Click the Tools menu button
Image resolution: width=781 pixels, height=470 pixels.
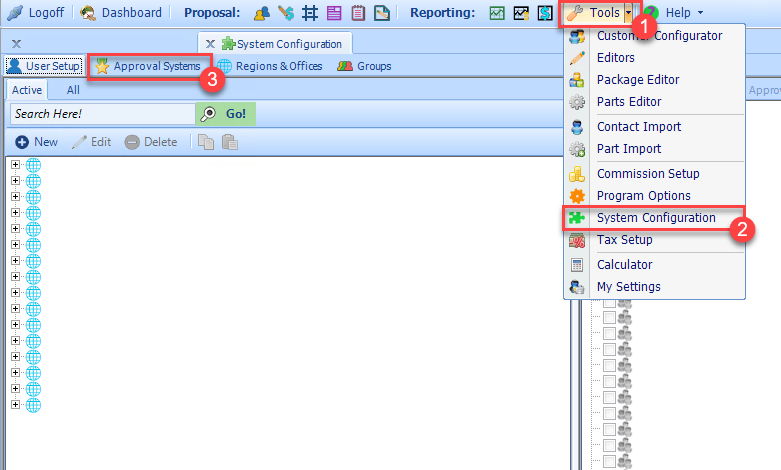point(593,13)
